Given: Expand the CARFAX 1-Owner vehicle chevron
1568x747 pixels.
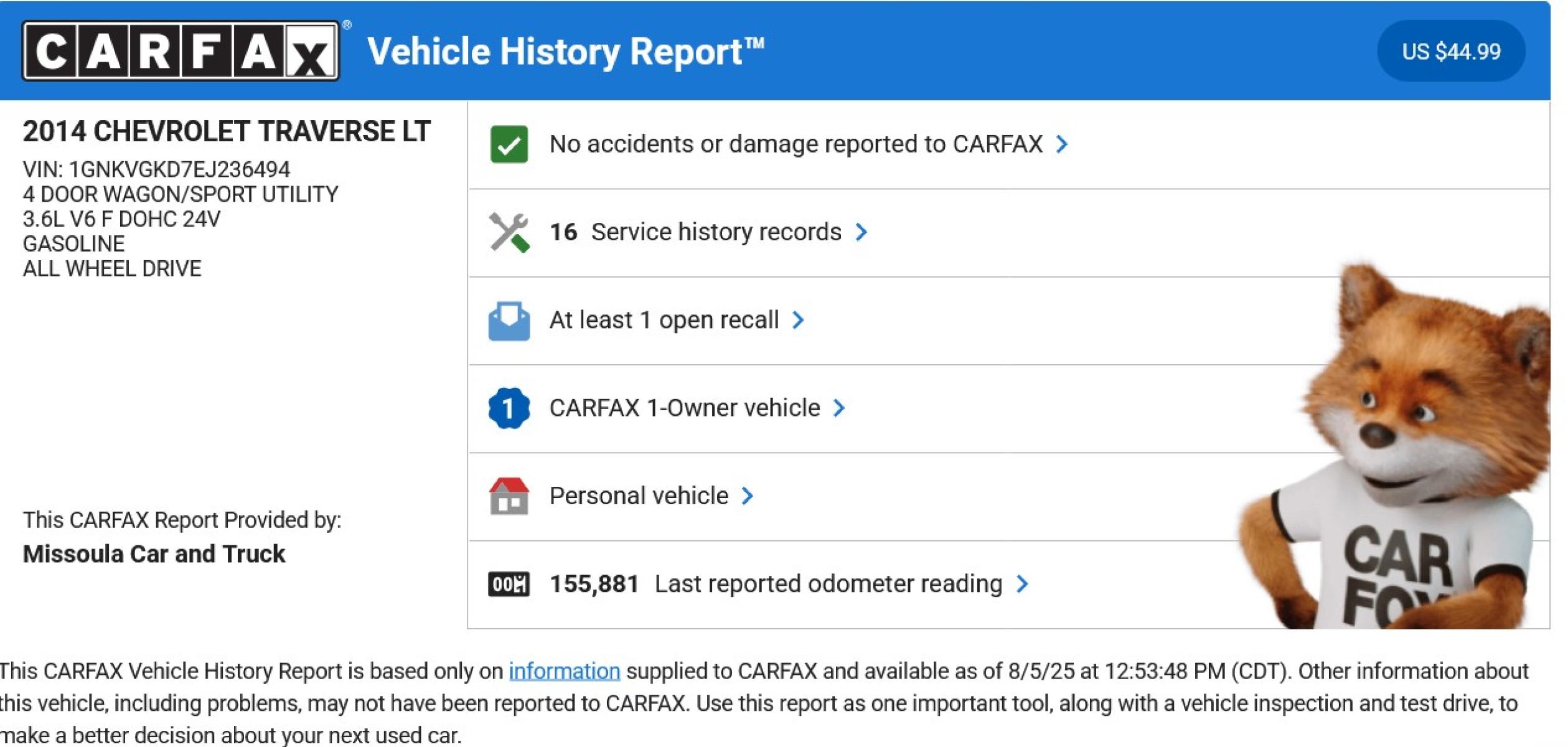Looking at the screenshot, I should tap(839, 408).
